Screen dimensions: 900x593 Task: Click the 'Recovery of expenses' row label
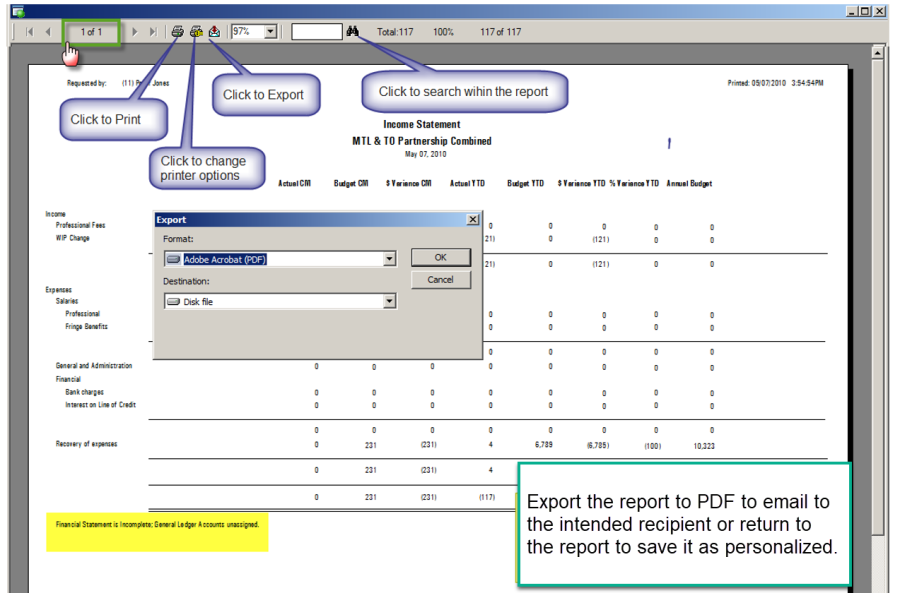(86, 444)
